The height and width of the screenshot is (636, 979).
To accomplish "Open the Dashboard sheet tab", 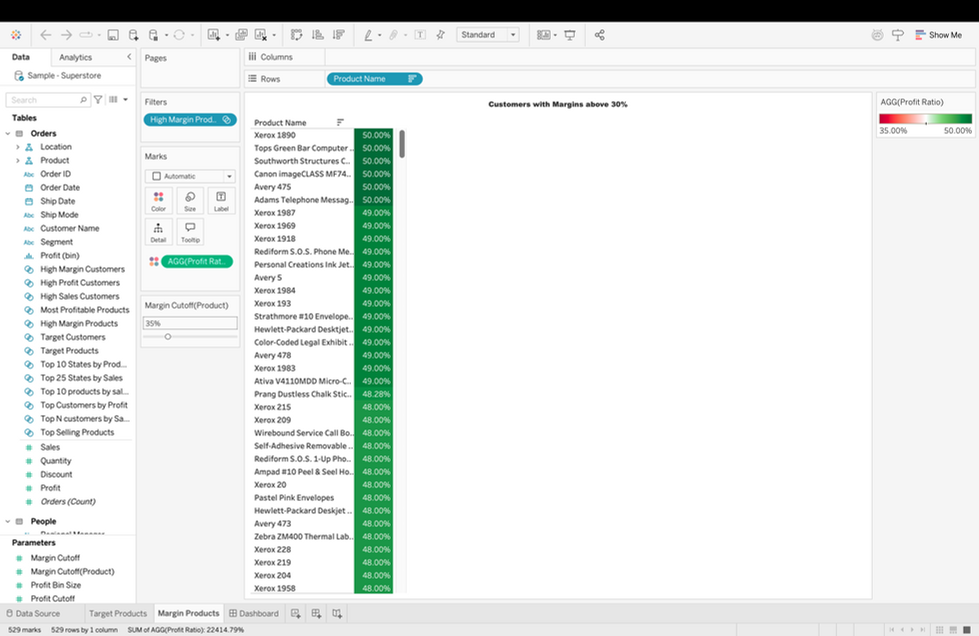I will (254, 613).
